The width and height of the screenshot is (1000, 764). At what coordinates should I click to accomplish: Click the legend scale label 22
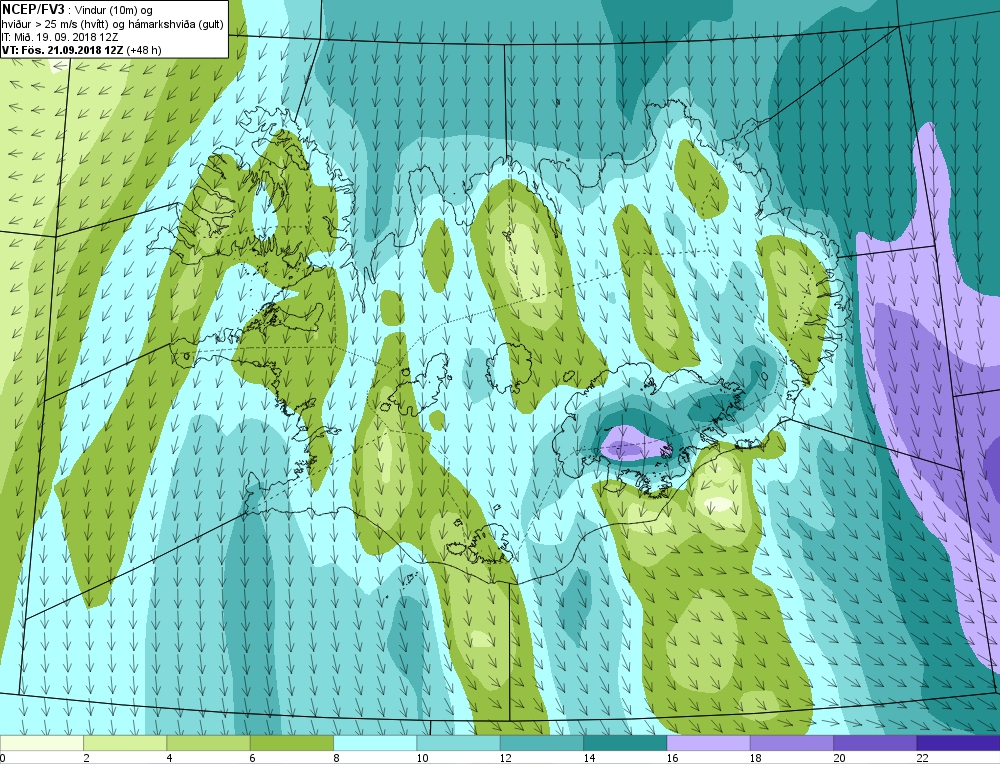pyautogui.click(x=922, y=758)
